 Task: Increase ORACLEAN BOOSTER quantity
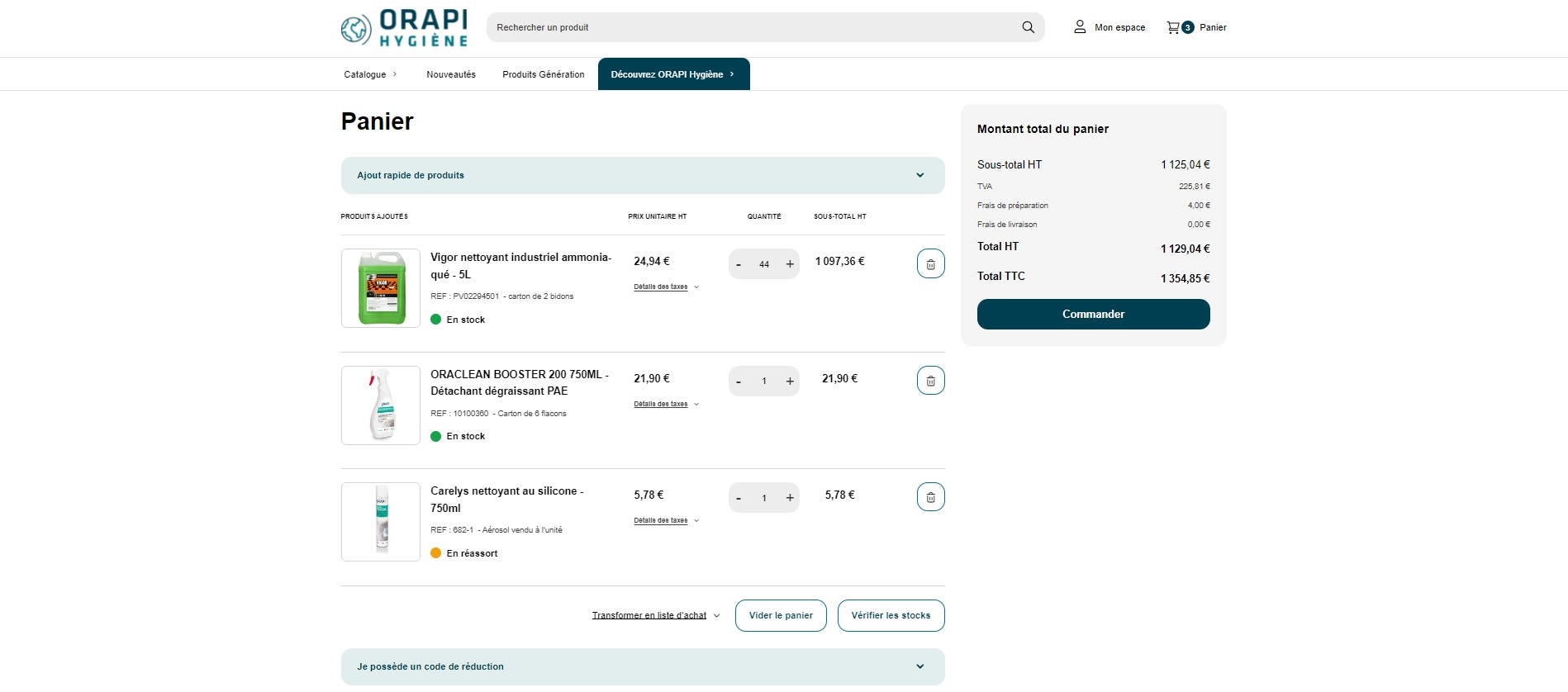pyautogui.click(x=790, y=381)
